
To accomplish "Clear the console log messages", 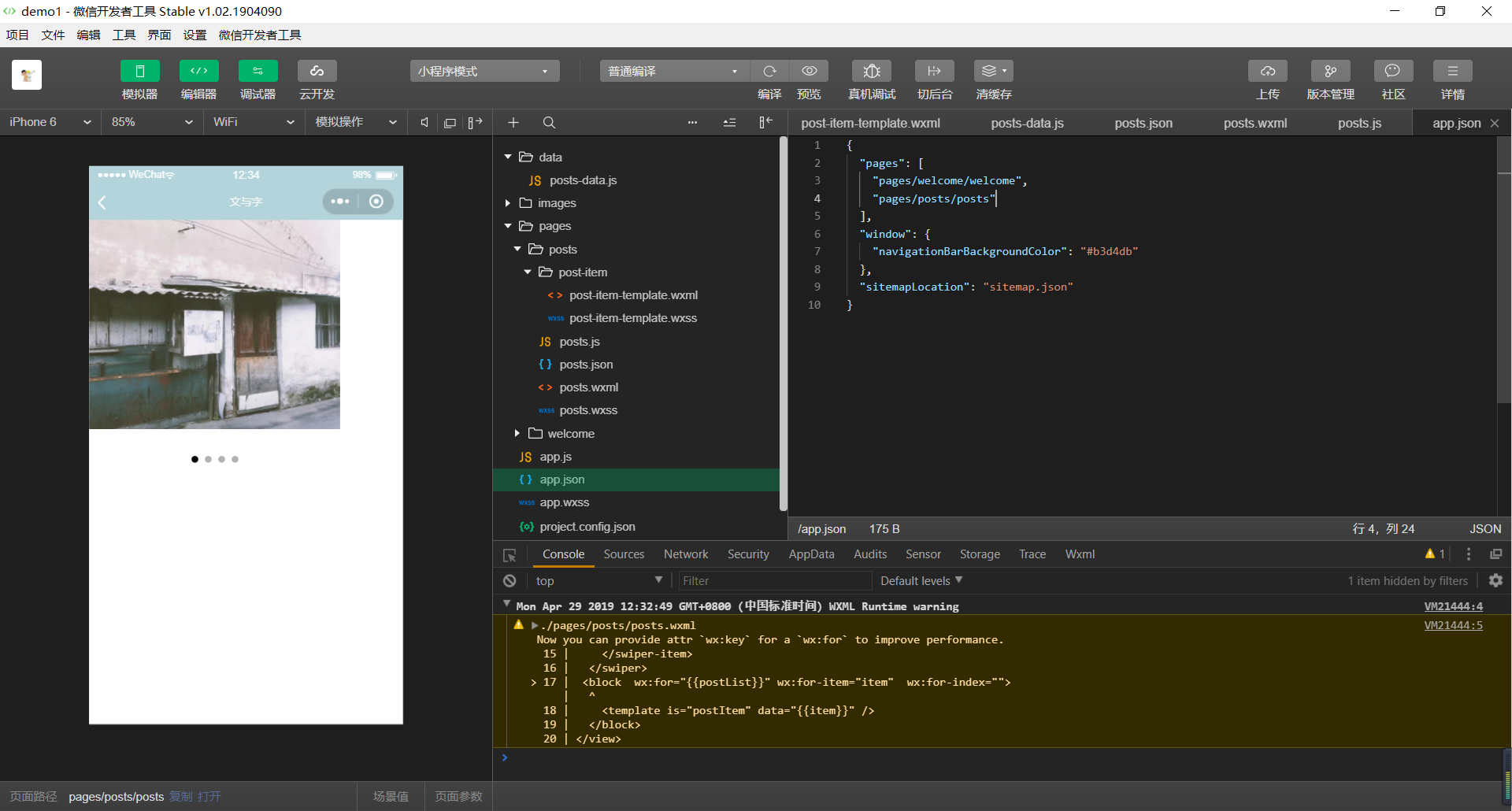I will click(510, 581).
